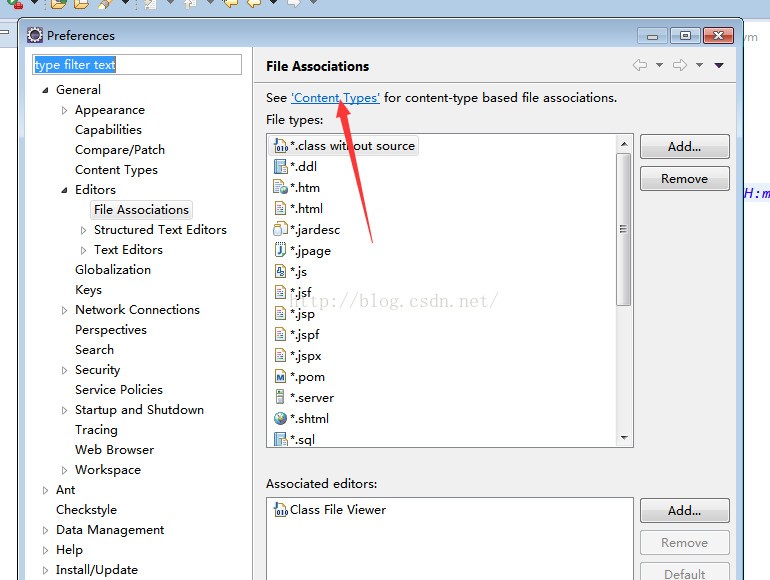Screen dimensions: 770x580
Task: Click the File types list scrollbar down arrow
Action: [x=624, y=438]
